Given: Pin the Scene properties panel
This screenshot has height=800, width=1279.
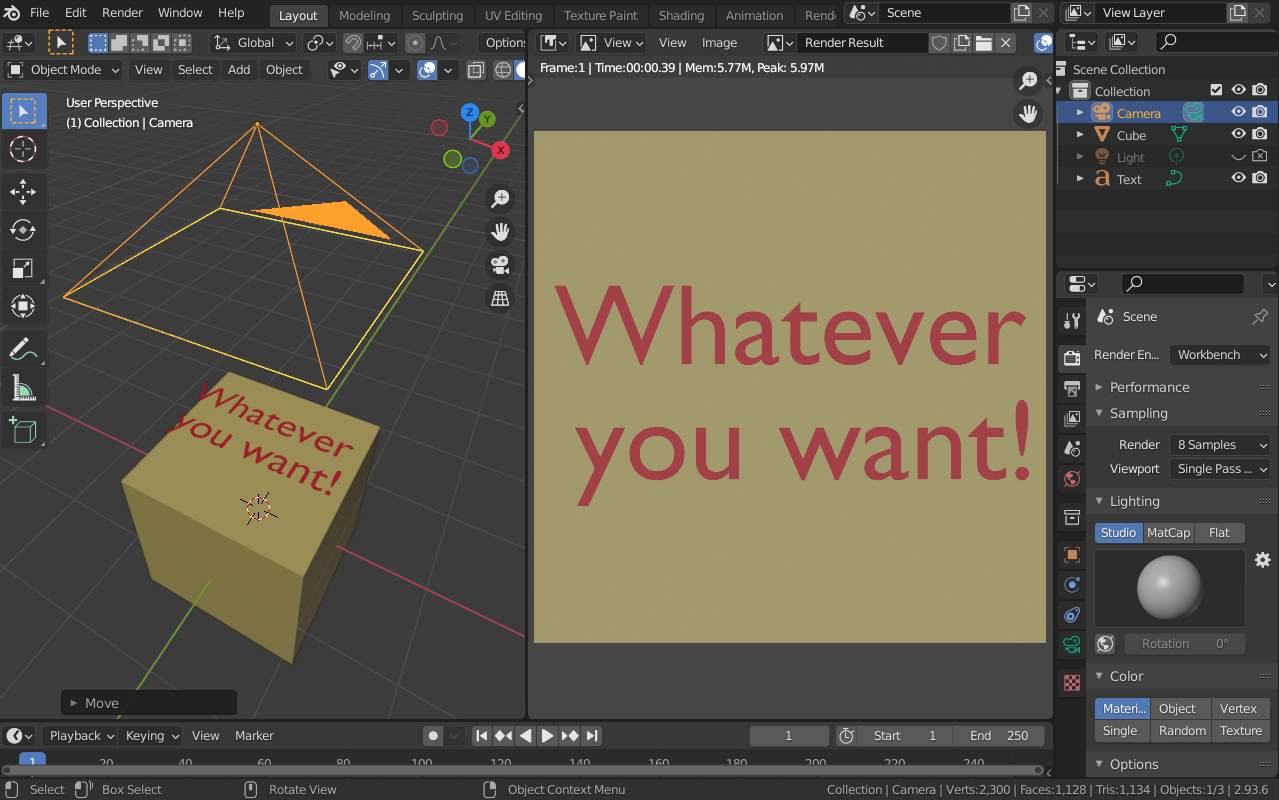Looking at the screenshot, I should tap(1260, 316).
